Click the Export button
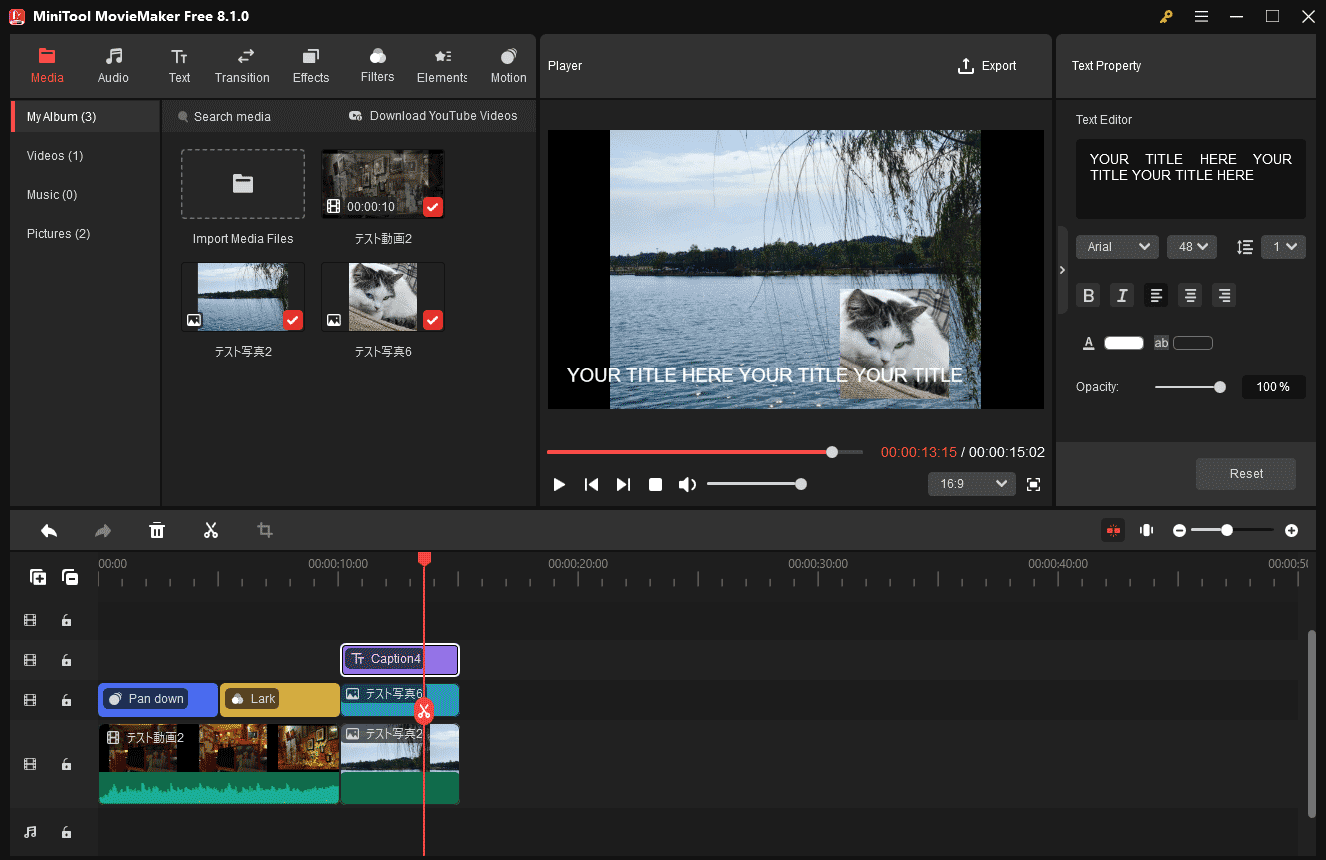The height and width of the screenshot is (860, 1326). (986, 66)
